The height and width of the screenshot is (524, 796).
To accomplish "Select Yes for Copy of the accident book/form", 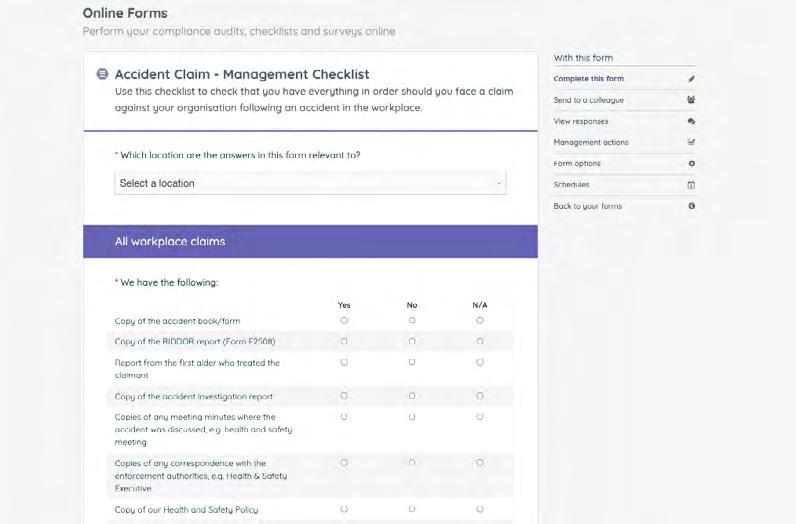I will (x=344, y=321).
